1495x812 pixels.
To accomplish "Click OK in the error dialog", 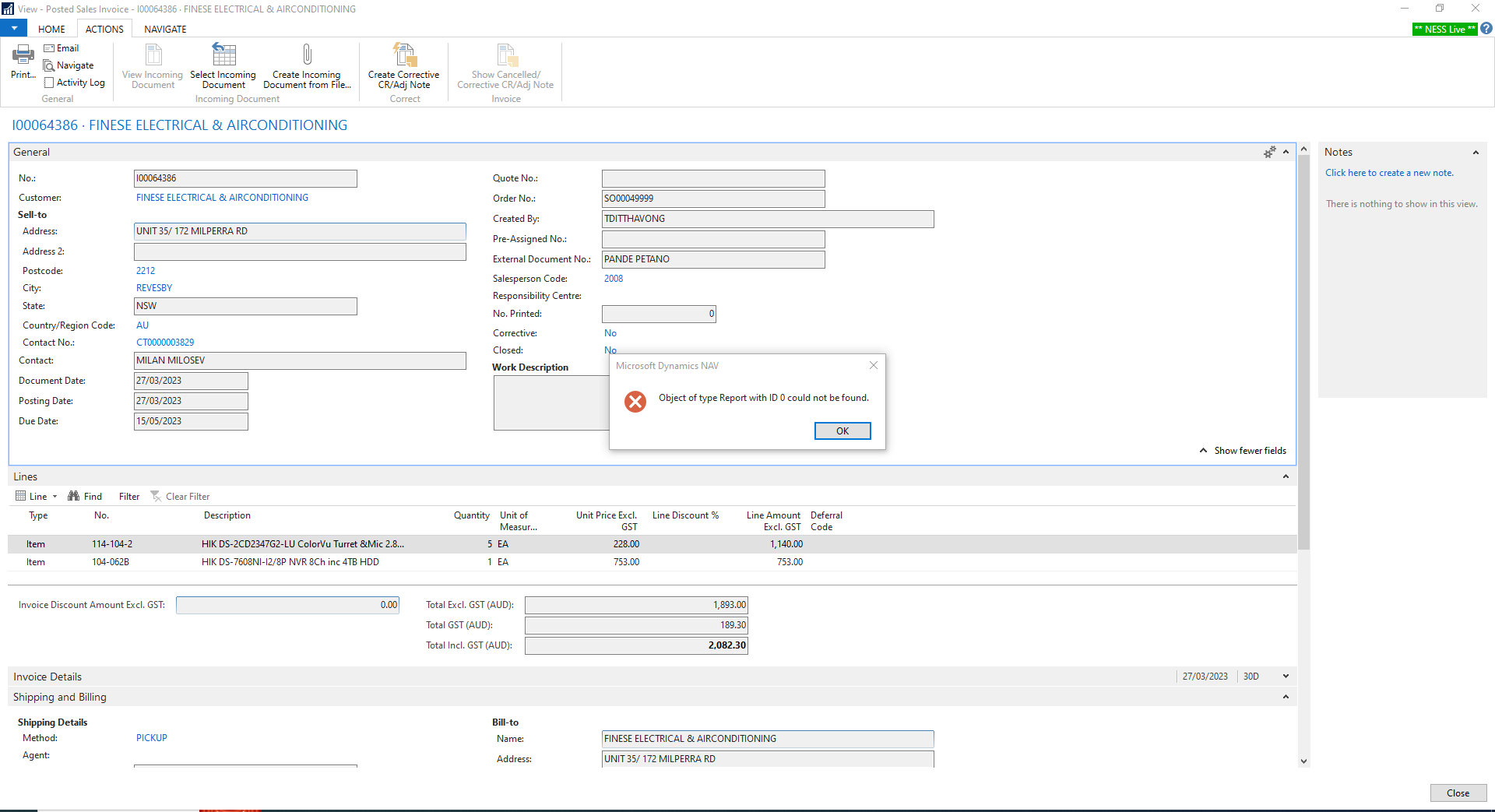I will click(842, 431).
